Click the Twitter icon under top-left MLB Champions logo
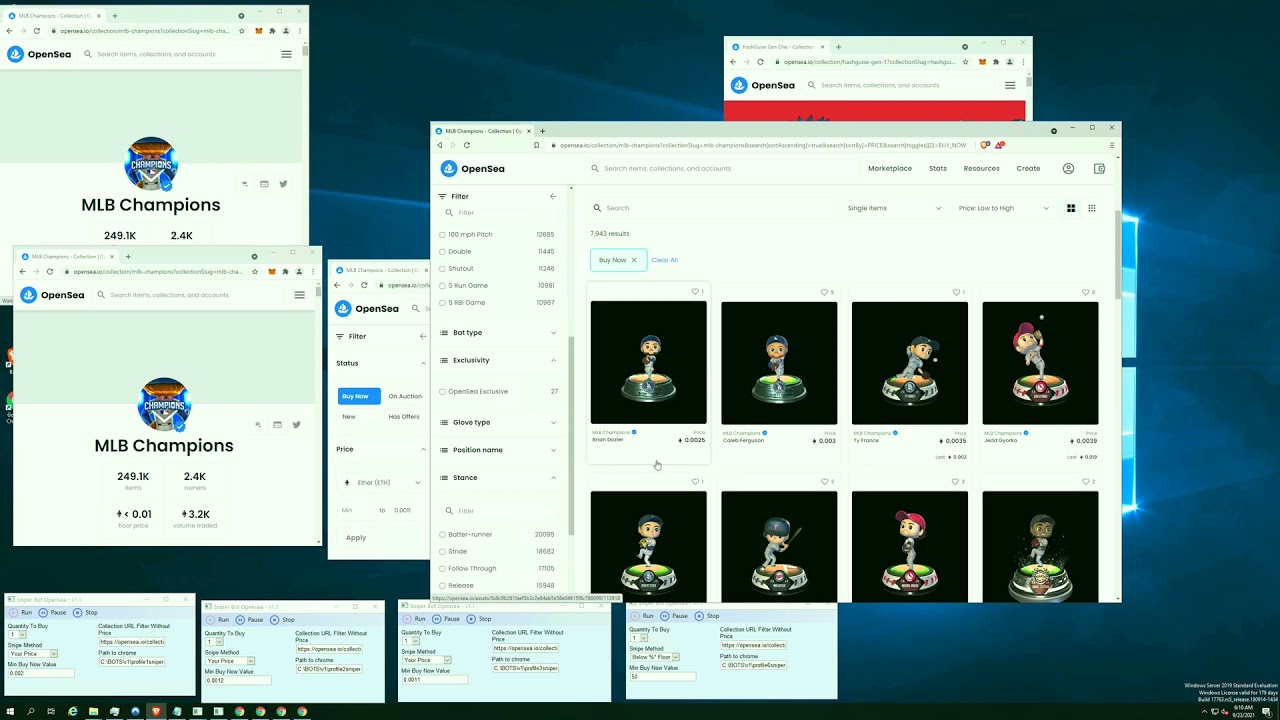1280x720 pixels. tap(283, 184)
